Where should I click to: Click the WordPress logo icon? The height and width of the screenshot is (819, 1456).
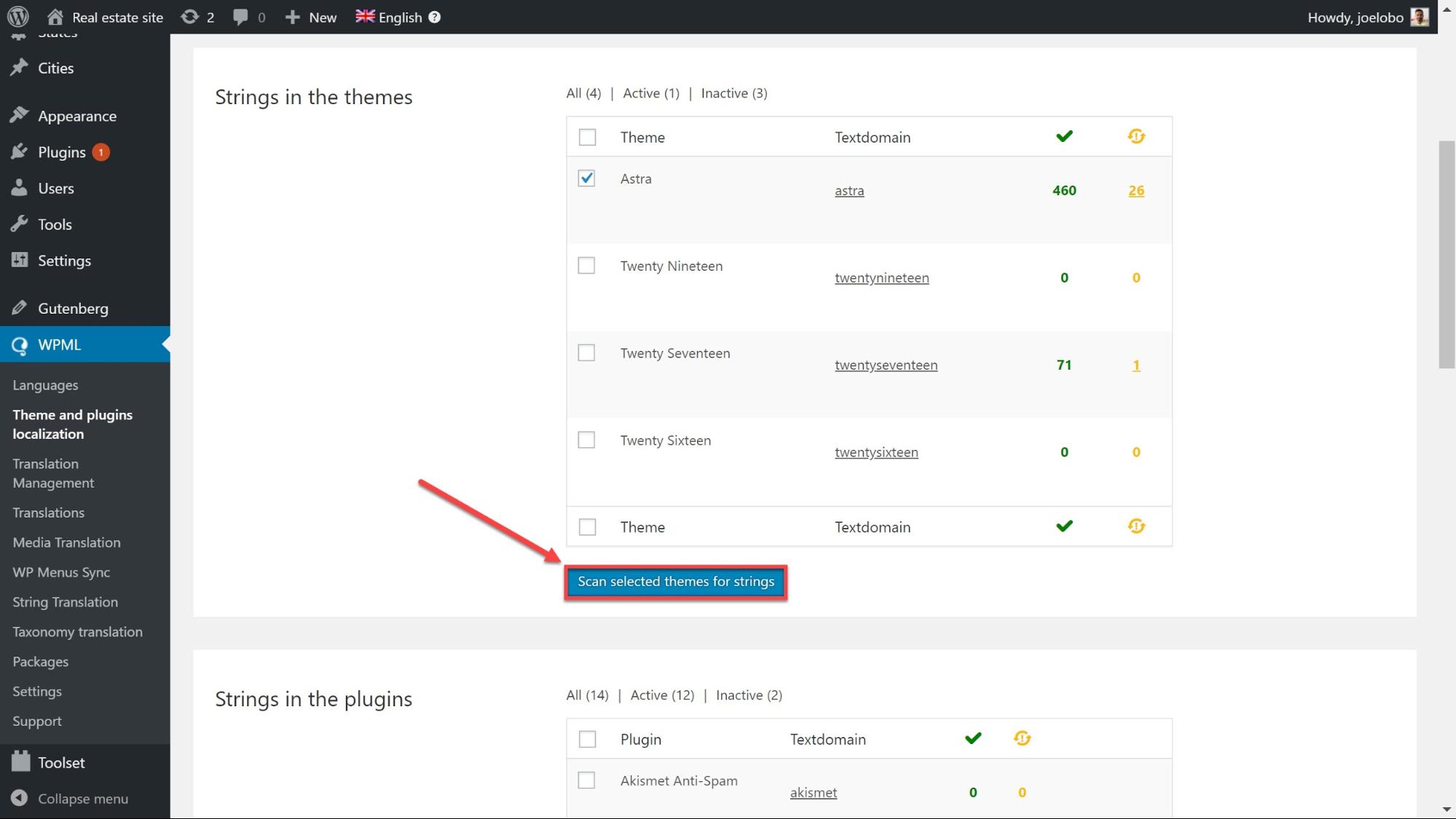(17, 16)
